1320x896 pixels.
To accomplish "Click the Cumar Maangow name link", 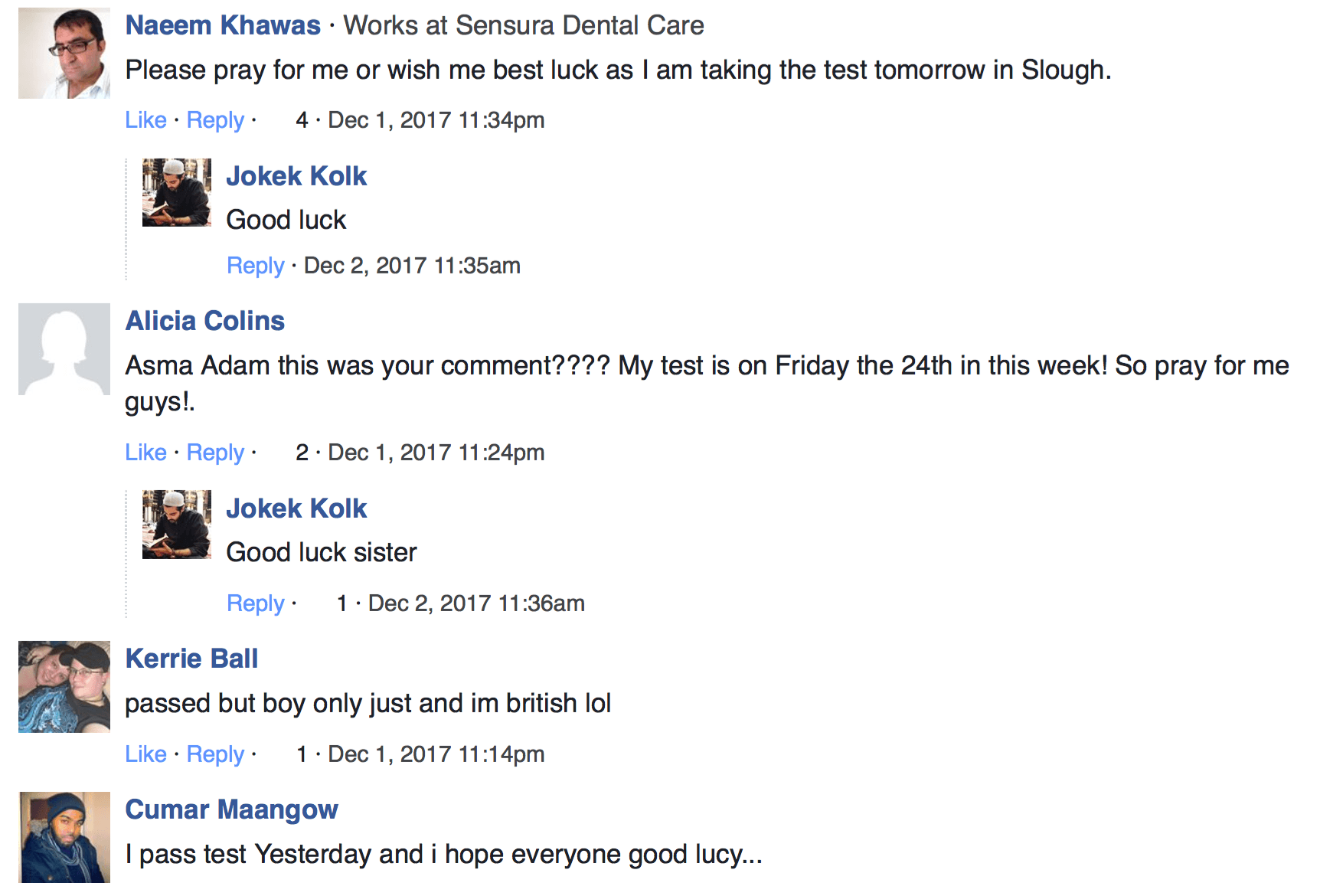I will click(231, 809).
